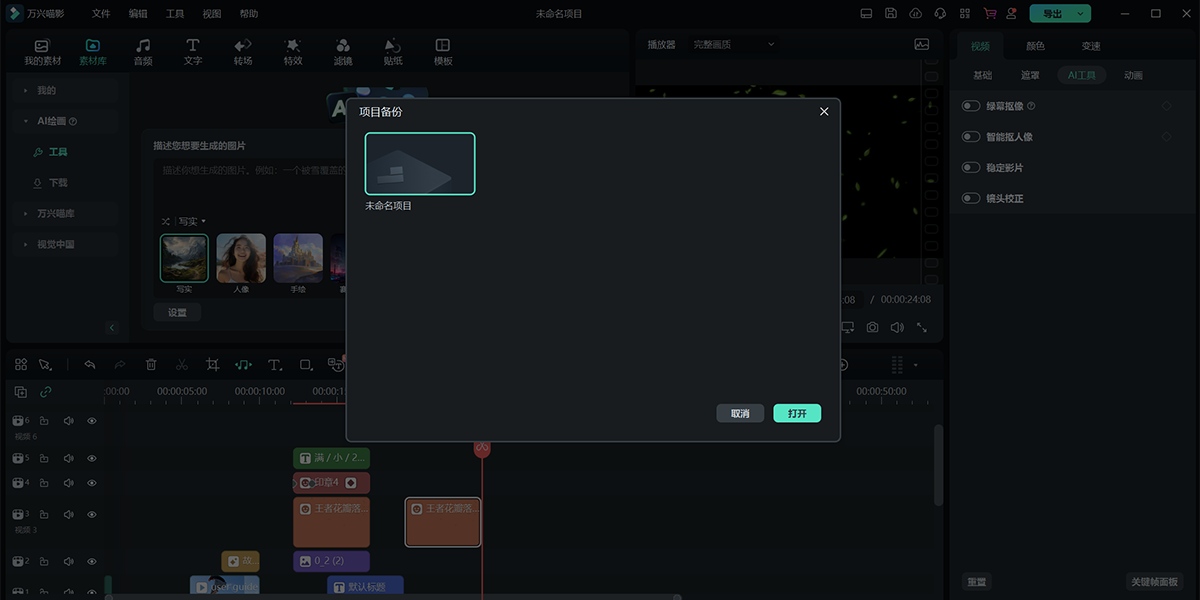Select the crop tool in timeline toolbar
This screenshot has height=600, width=1200.
pos(212,365)
